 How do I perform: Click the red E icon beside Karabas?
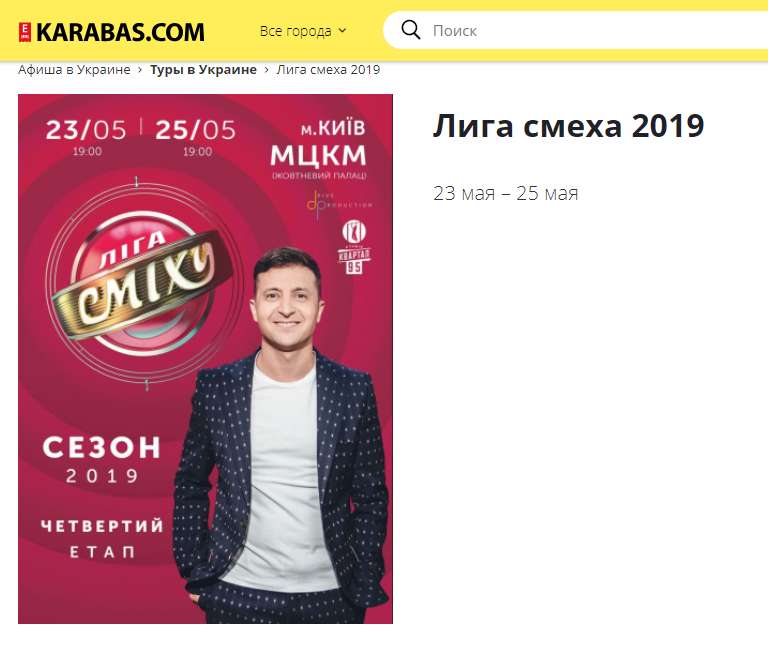25,32
